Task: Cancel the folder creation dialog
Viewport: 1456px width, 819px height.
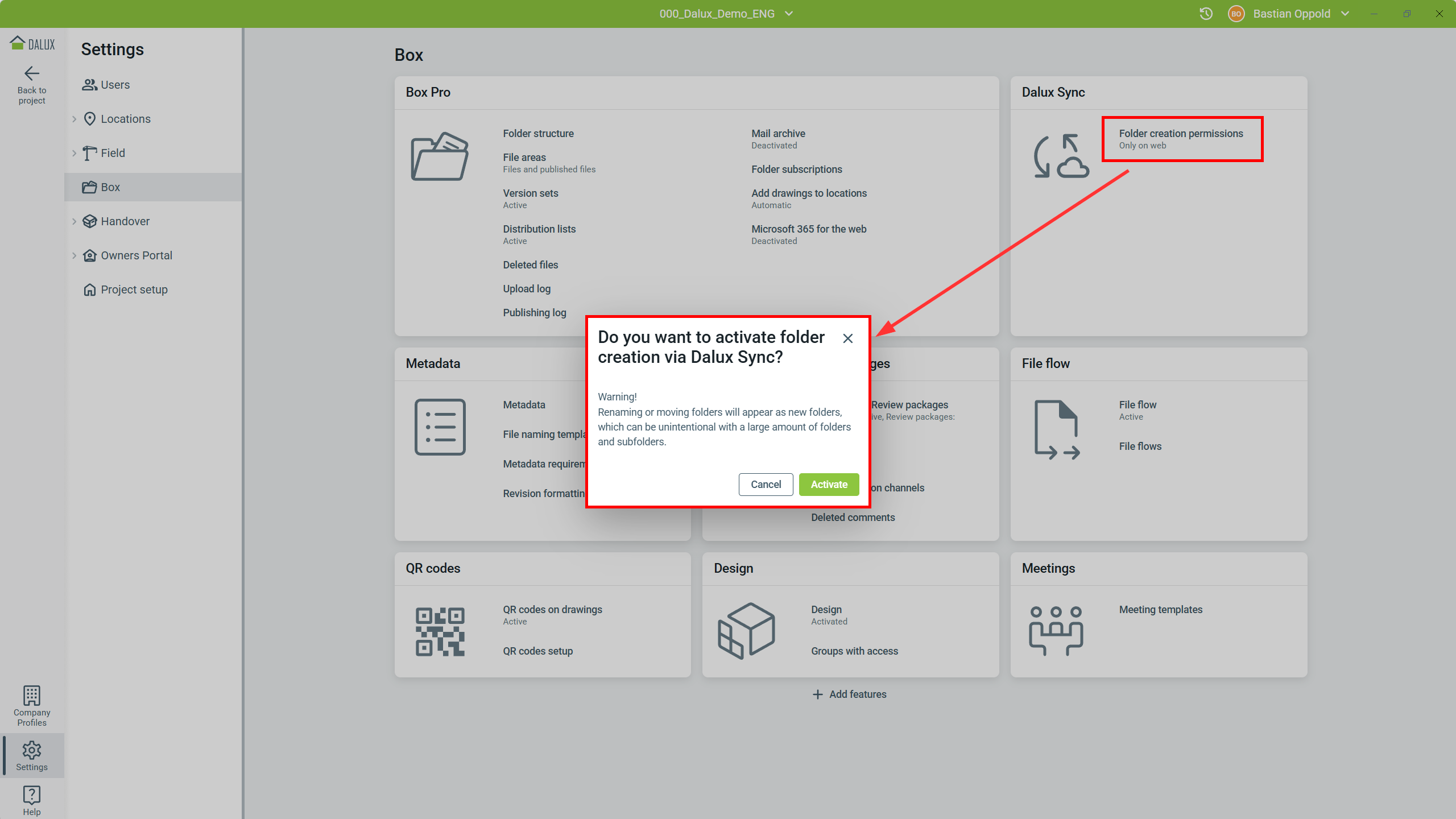Action: [765, 484]
